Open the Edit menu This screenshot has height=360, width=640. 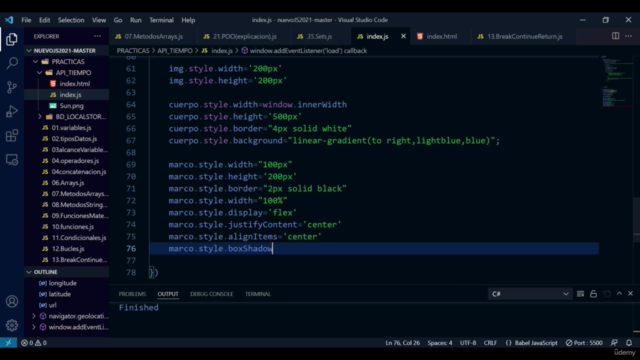pyautogui.click(x=44, y=20)
